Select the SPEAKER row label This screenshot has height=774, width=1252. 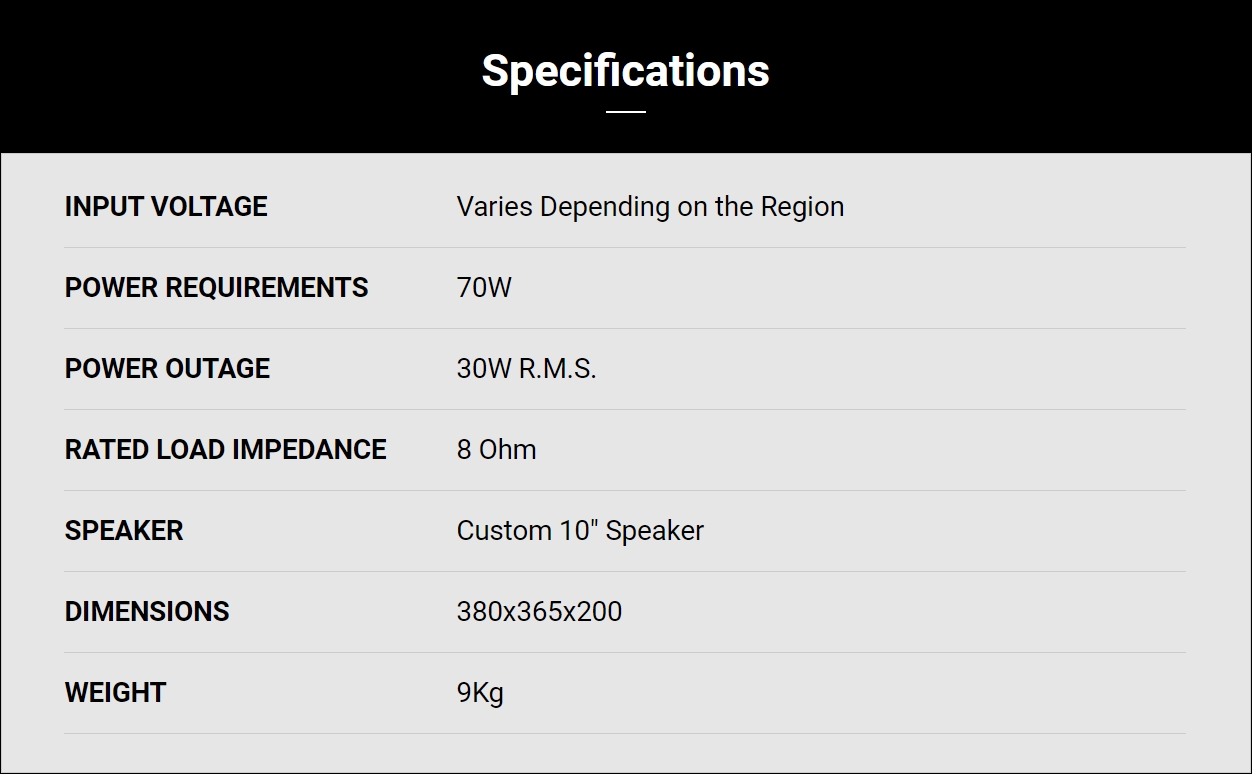click(x=124, y=531)
